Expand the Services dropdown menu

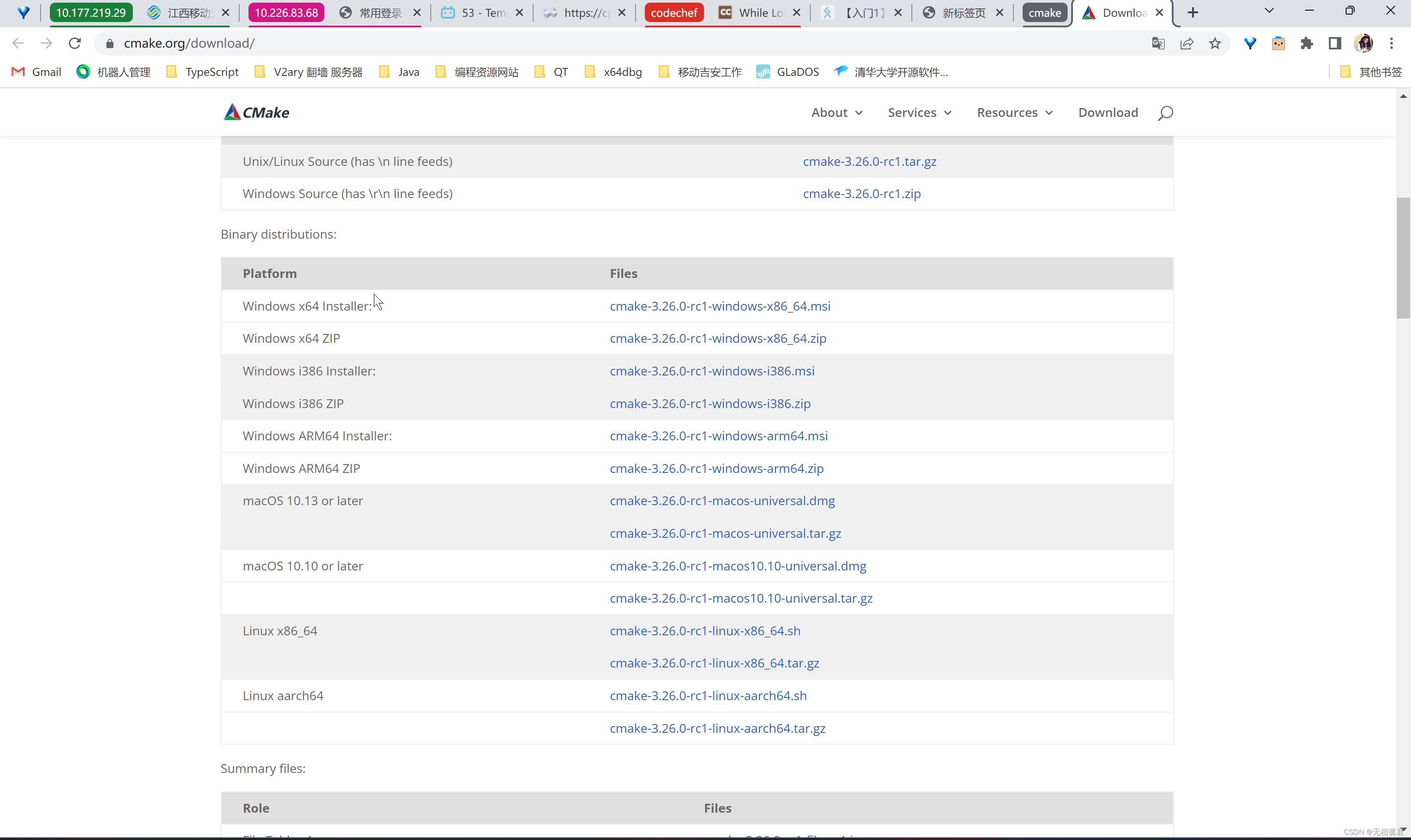919,112
